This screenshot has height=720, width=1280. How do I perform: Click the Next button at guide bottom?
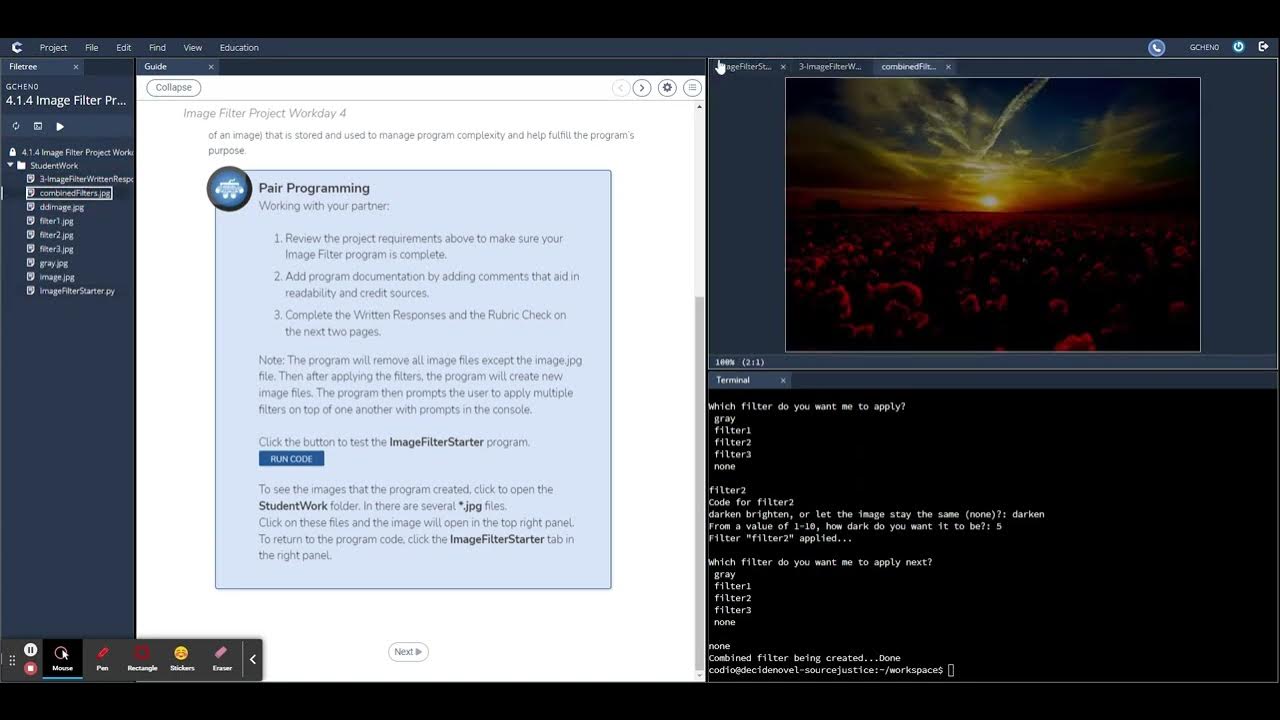click(408, 652)
